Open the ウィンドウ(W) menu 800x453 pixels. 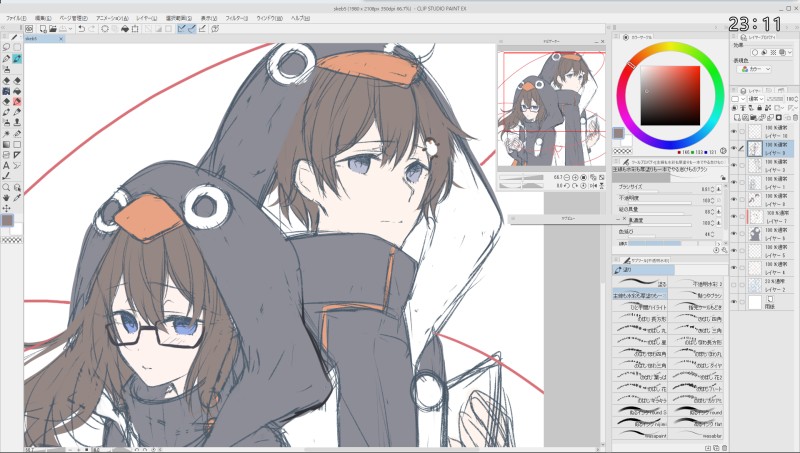point(269,18)
